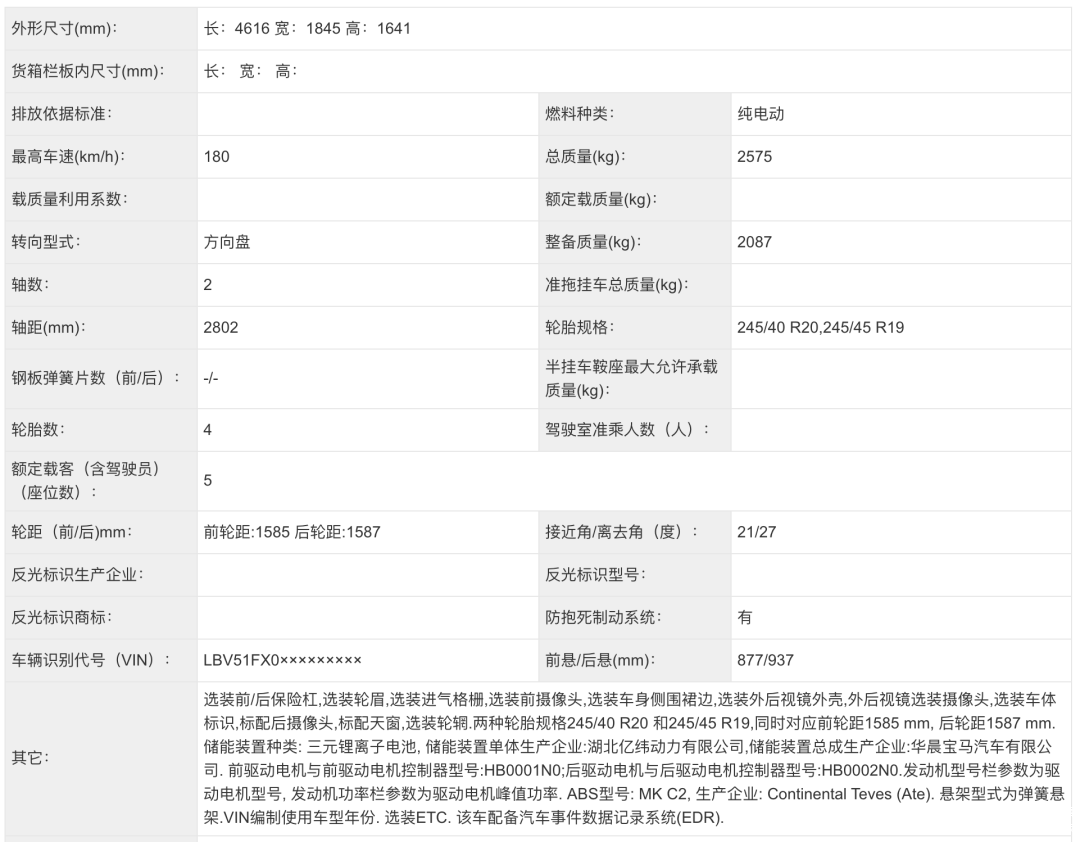Image resolution: width=1080 pixels, height=842 pixels.
Task: Click the 整备质量 value 2087
Action: [x=754, y=242]
